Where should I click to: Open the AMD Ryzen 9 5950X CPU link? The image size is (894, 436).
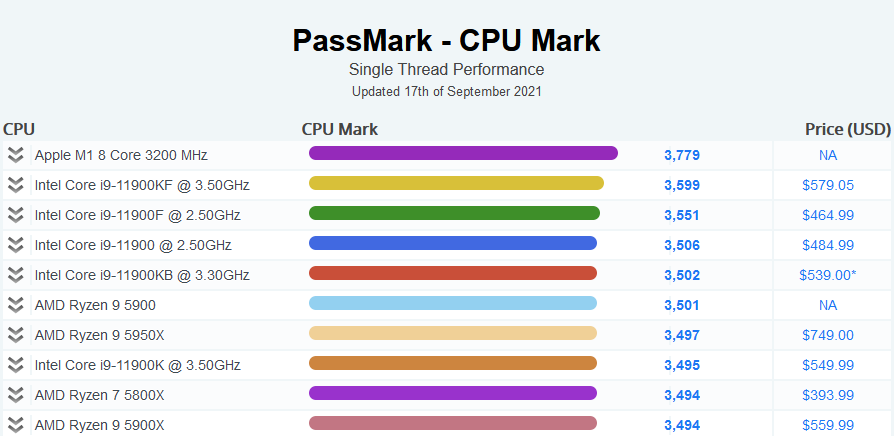click(x=100, y=335)
